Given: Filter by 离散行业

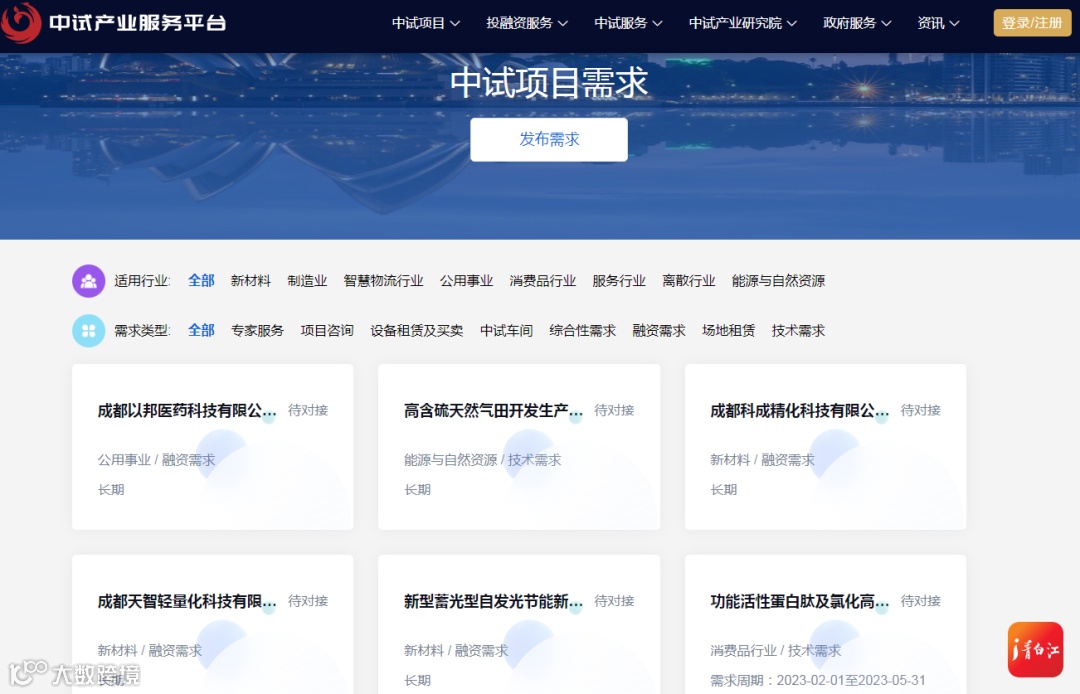Looking at the screenshot, I should pyautogui.click(x=689, y=281).
